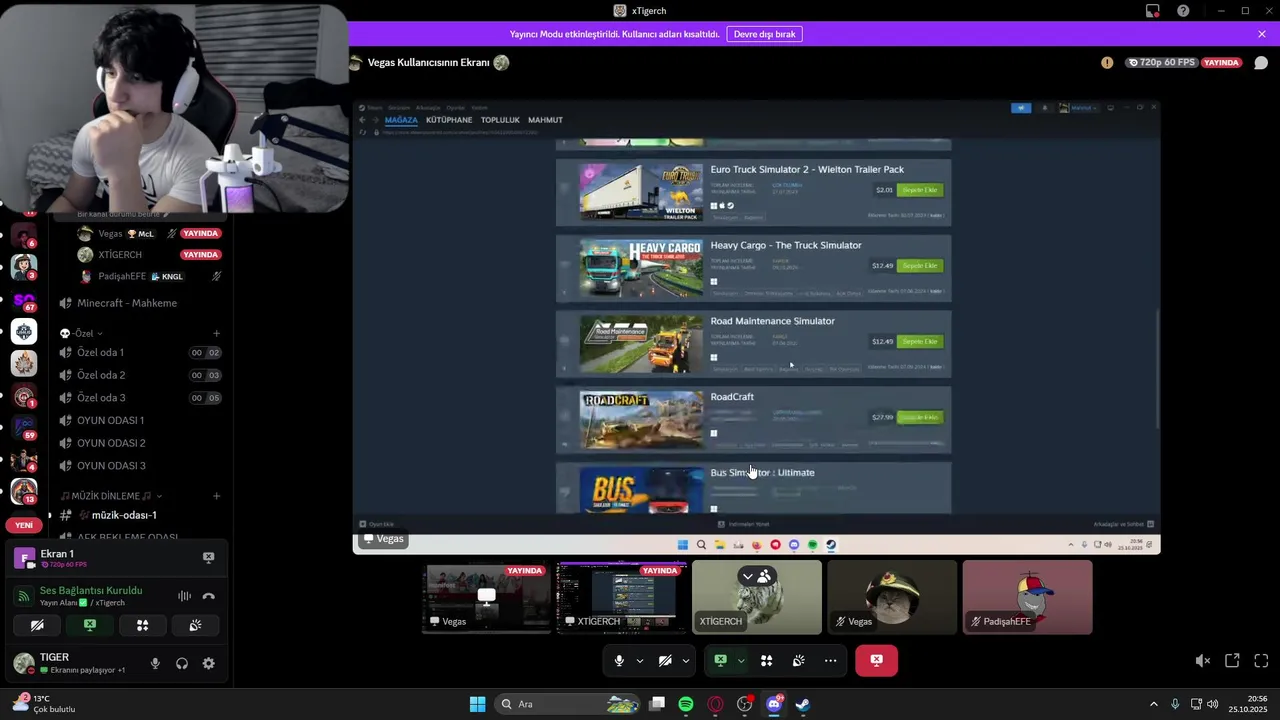Screen dimensions: 1280x720
Task: Click the green voice connection signal icon
Action: click(24, 596)
